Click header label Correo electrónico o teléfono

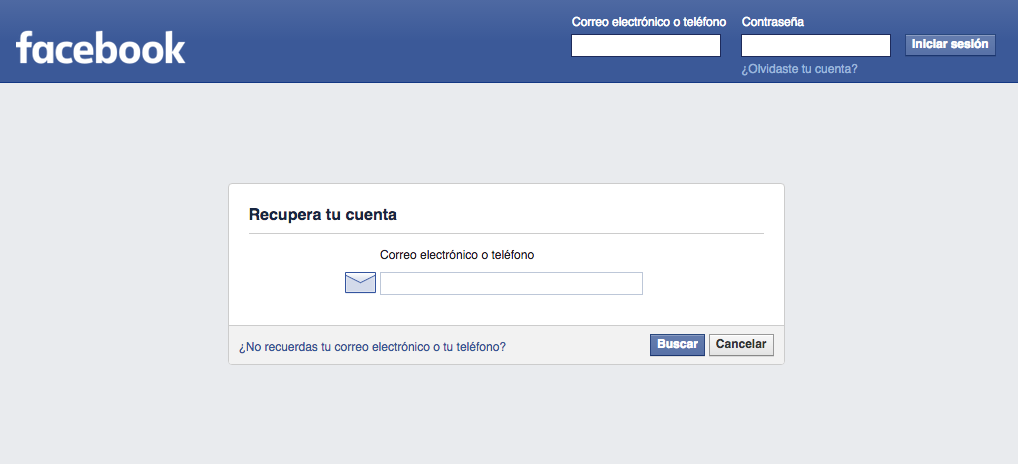pyautogui.click(x=649, y=22)
